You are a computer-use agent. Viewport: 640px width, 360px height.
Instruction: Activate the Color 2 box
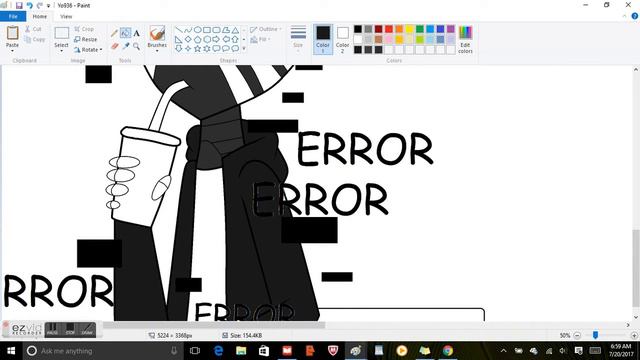pos(342,39)
